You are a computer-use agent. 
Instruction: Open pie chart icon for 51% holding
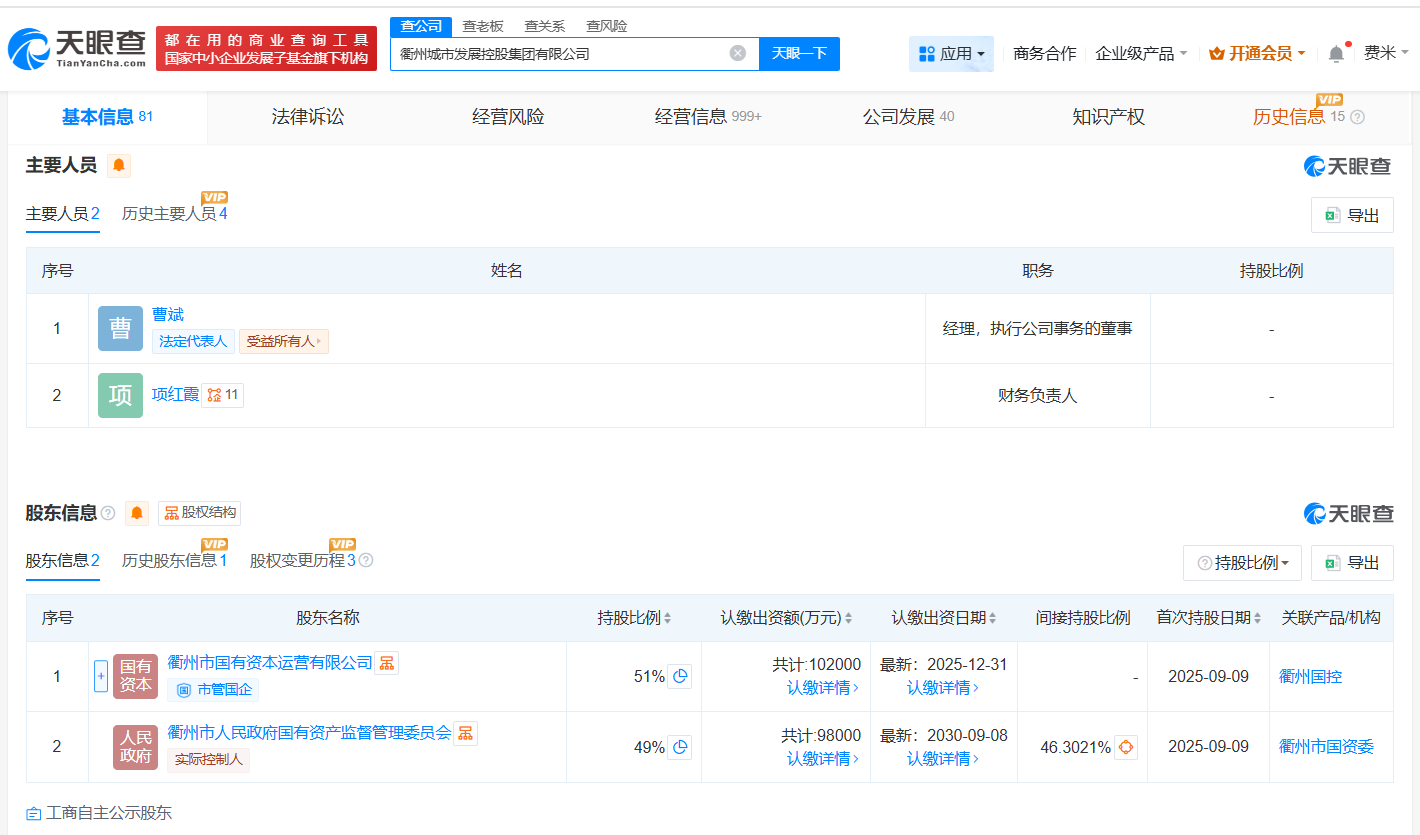click(x=680, y=677)
